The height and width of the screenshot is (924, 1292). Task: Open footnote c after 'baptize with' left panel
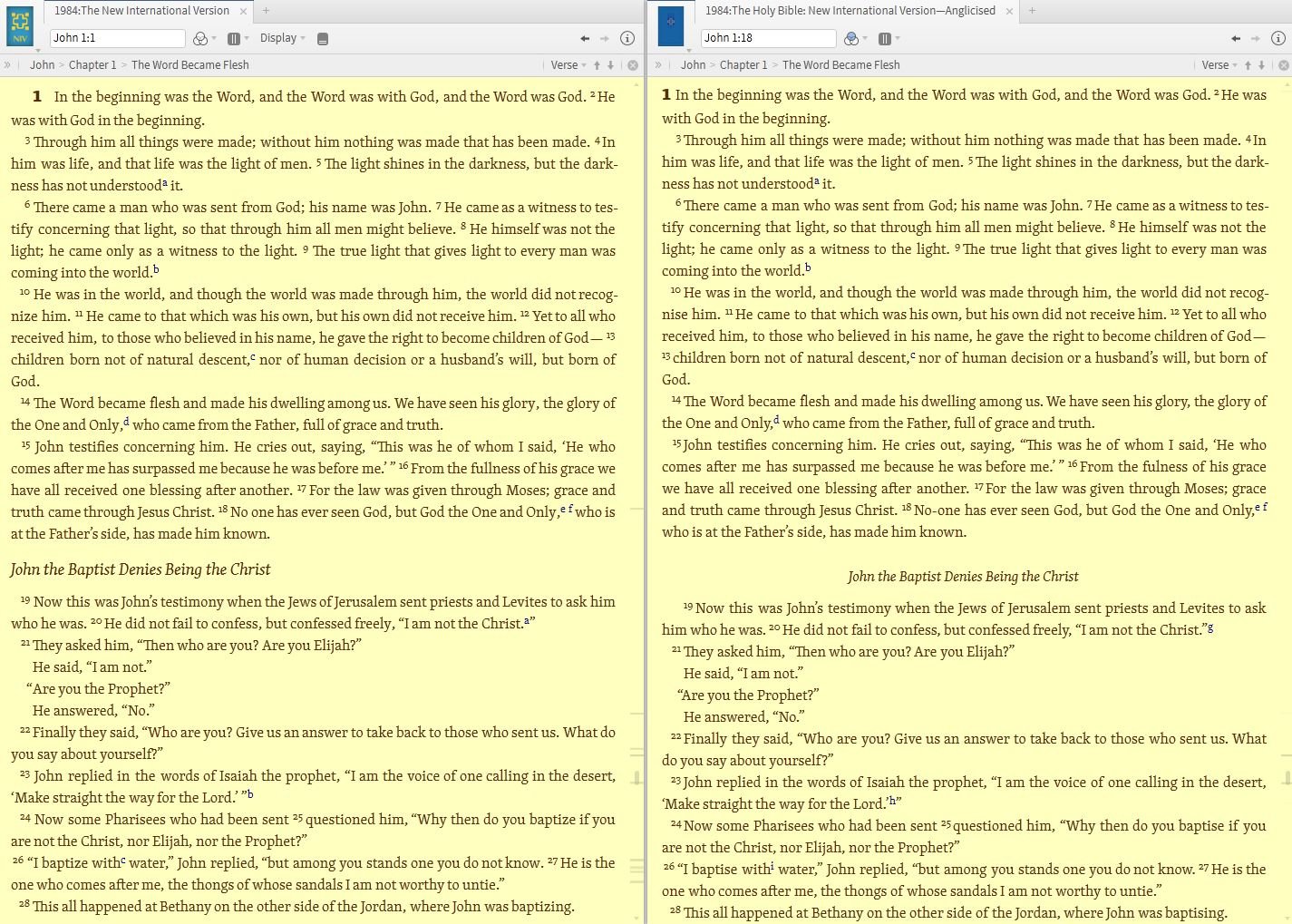[x=123, y=861]
